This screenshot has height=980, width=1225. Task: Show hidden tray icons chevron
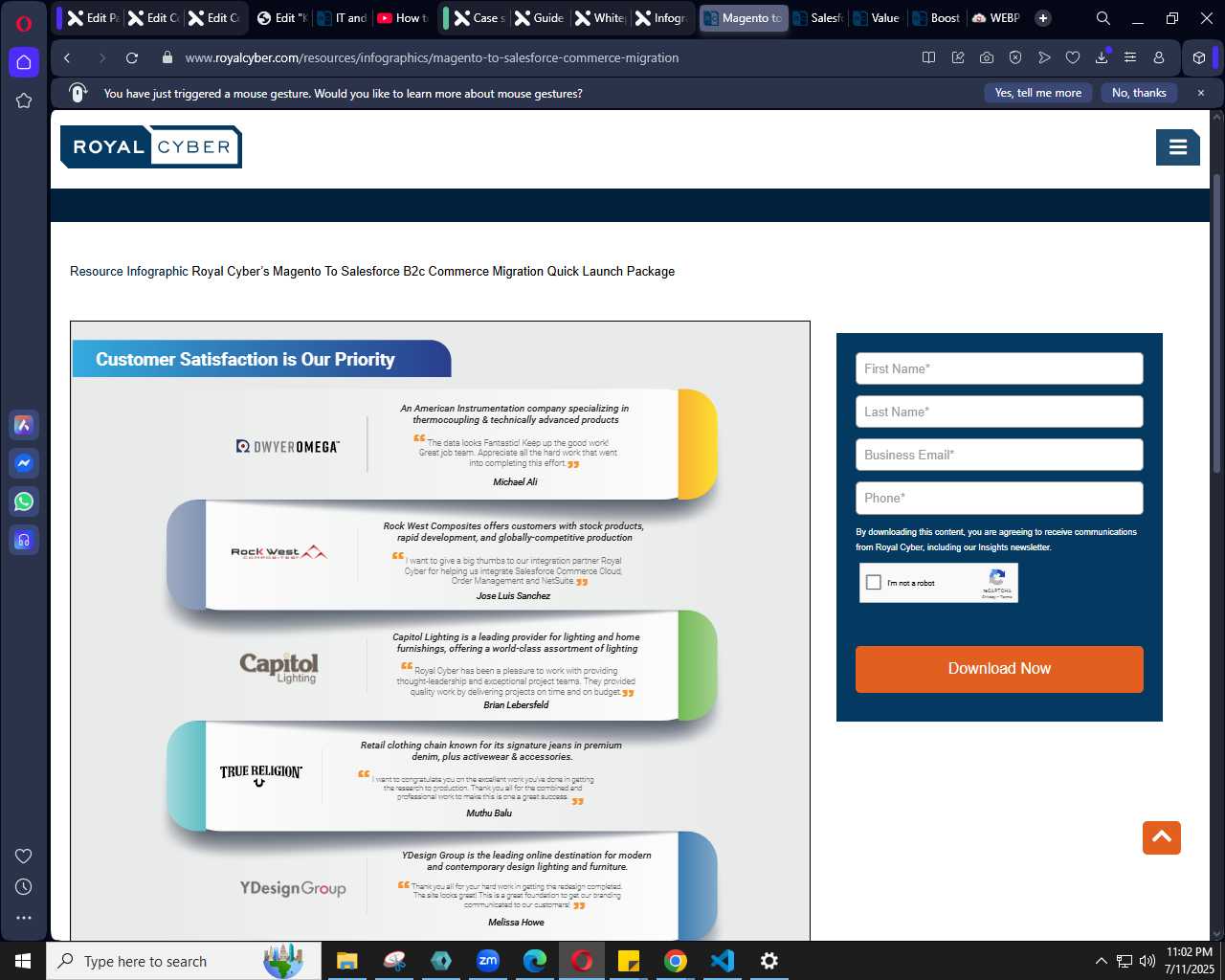[x=1101, y=961]
